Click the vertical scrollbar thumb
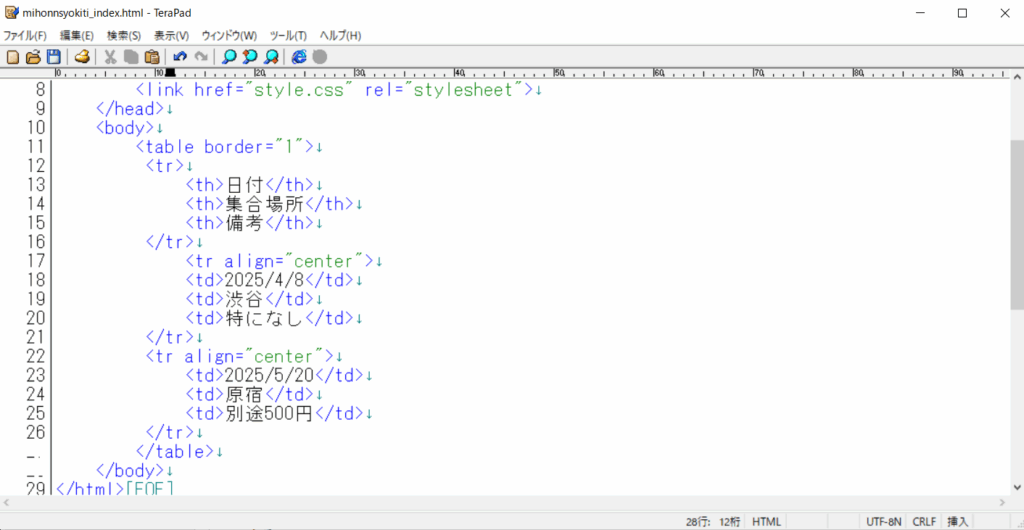Screen dimensions: 1024x530 coord(1016,225)
